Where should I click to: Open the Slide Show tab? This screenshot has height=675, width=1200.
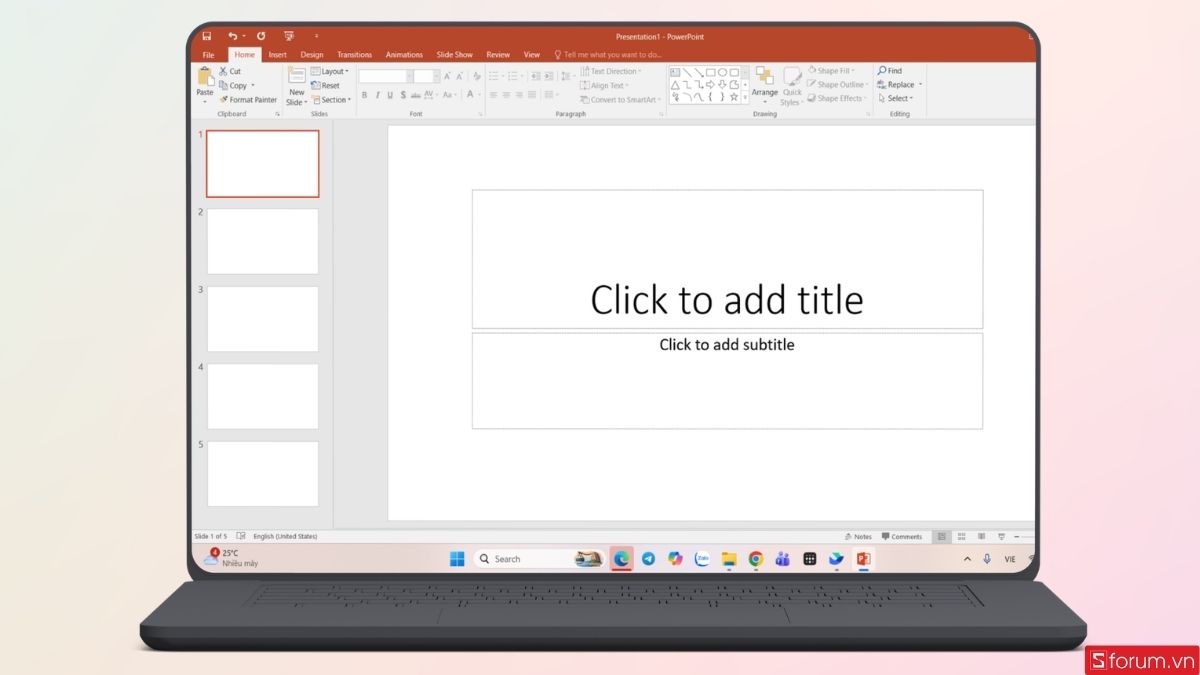(454, 54)
